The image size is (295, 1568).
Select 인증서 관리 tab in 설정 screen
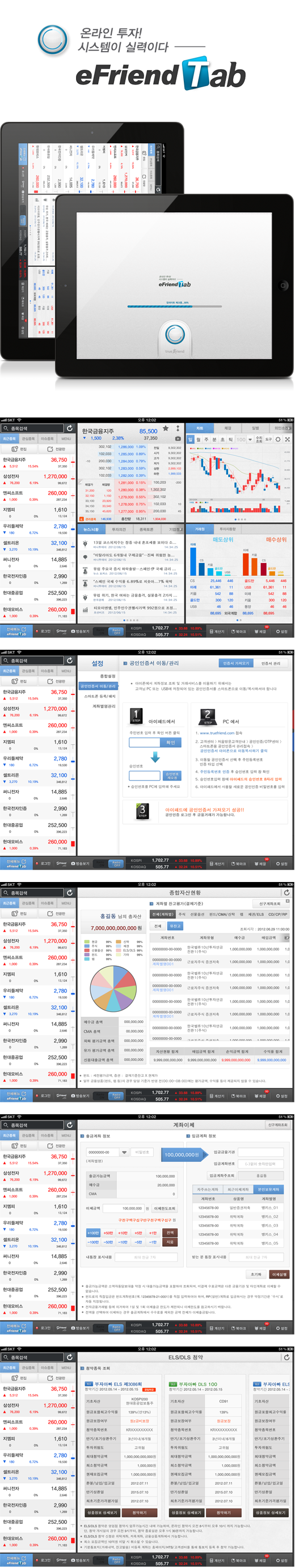pyautogui.click(x=271, y=663)
